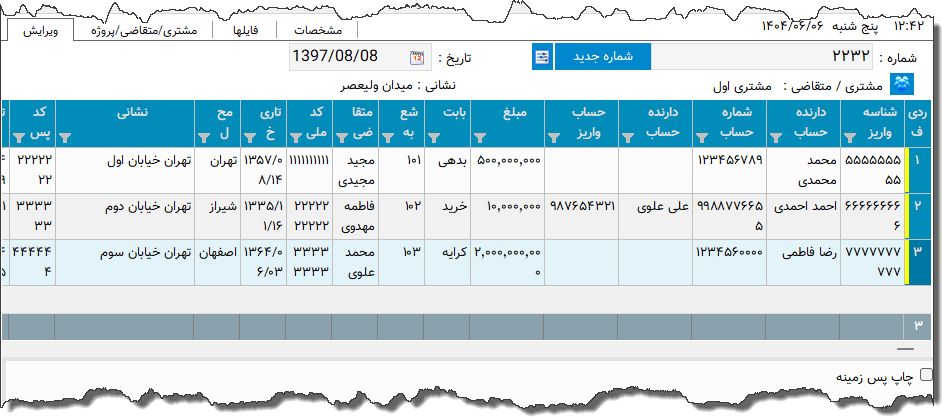Click the branch code ۱۰۳

pos(401,262)
